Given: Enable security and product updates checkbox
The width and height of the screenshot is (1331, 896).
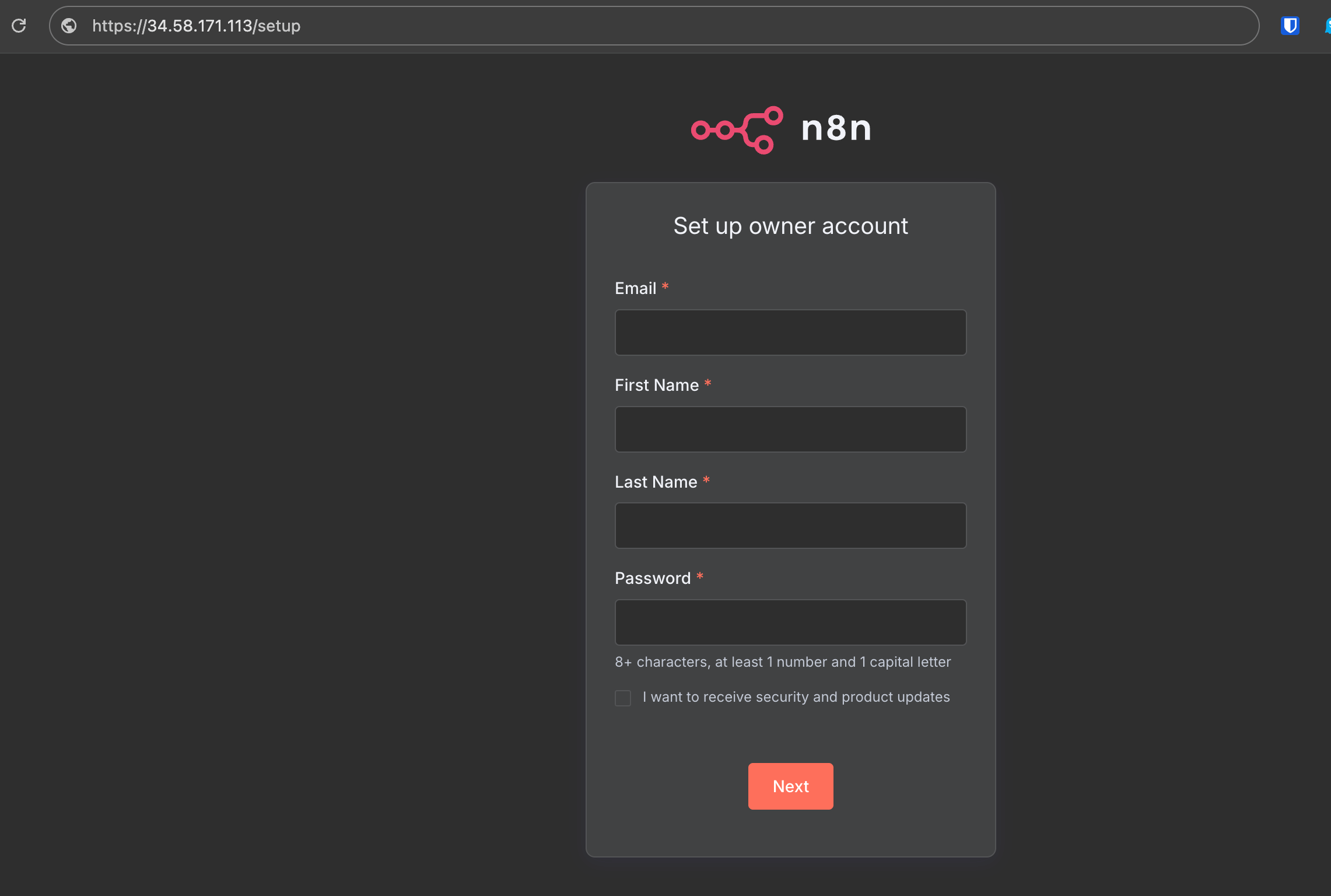Looking at the screenshot, I should click(x=623, y=698).
